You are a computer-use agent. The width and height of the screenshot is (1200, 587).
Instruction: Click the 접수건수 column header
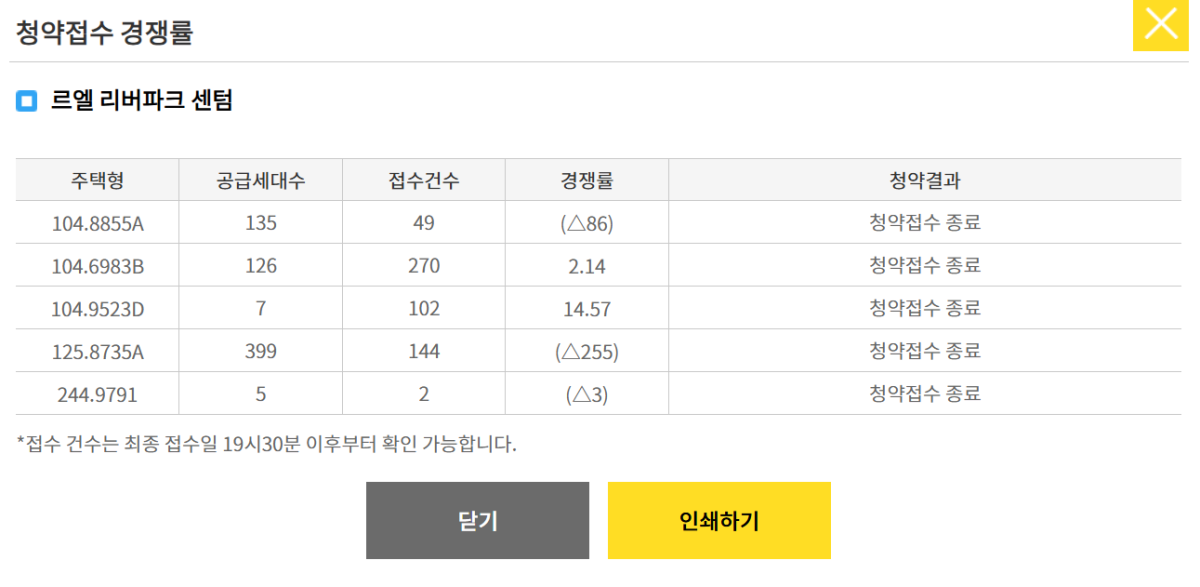pos(424,181)
